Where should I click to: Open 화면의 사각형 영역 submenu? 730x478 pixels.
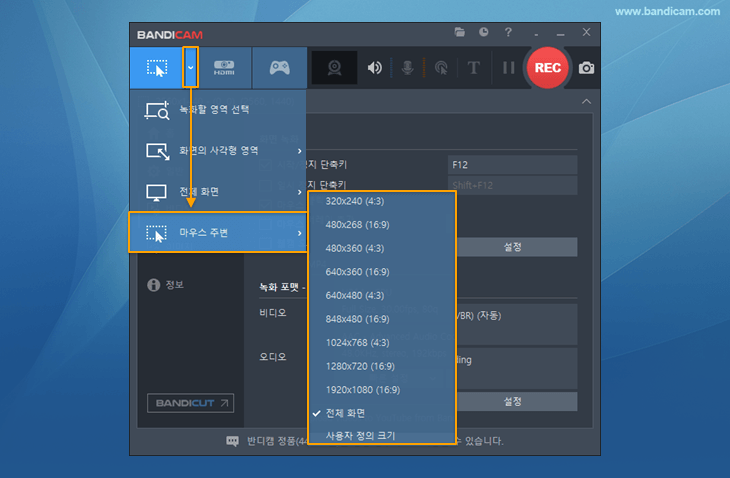(x=218, y=151)
